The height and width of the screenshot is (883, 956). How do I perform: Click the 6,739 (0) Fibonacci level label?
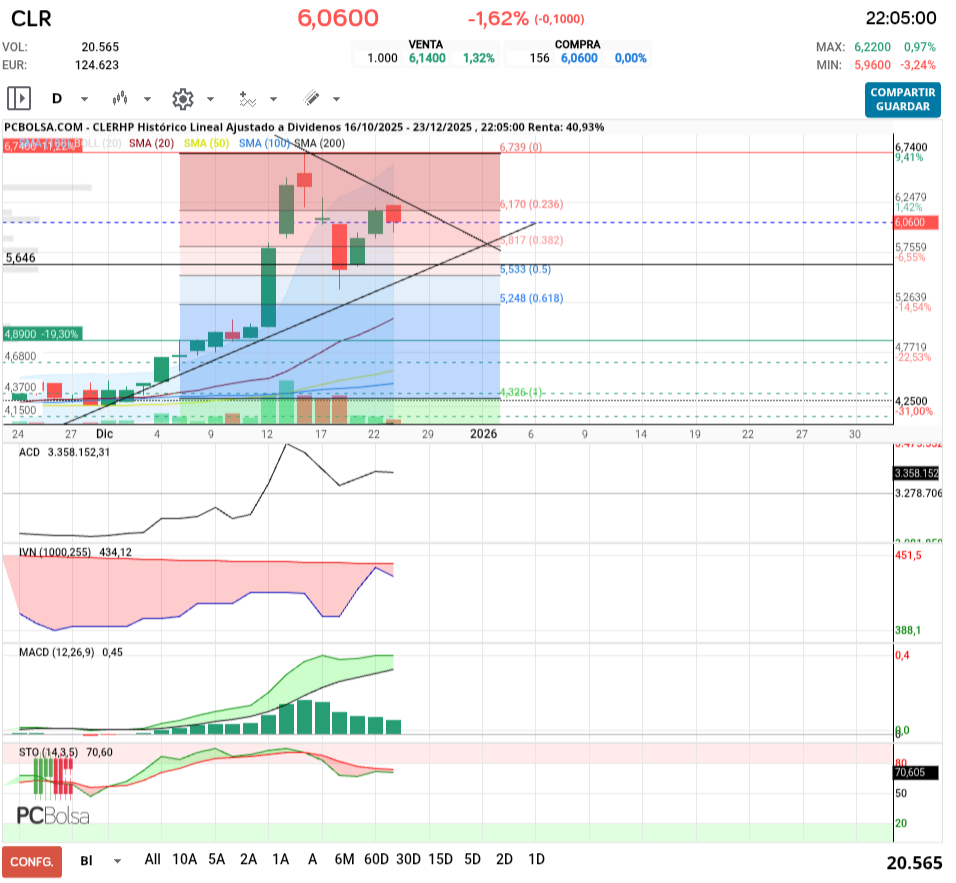pos(521,147)
